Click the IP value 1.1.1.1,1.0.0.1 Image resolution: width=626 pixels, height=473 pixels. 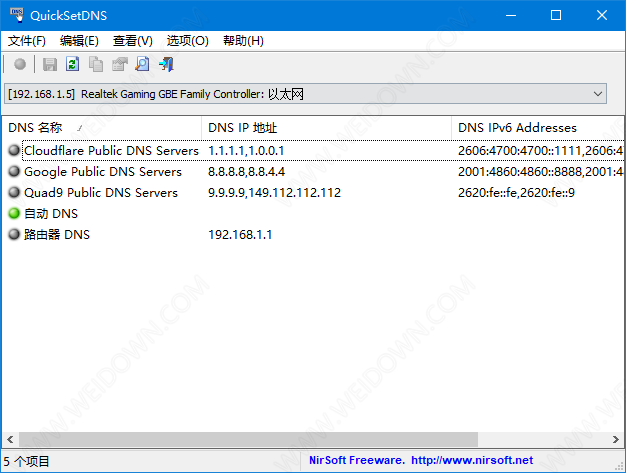pos(246,151)
